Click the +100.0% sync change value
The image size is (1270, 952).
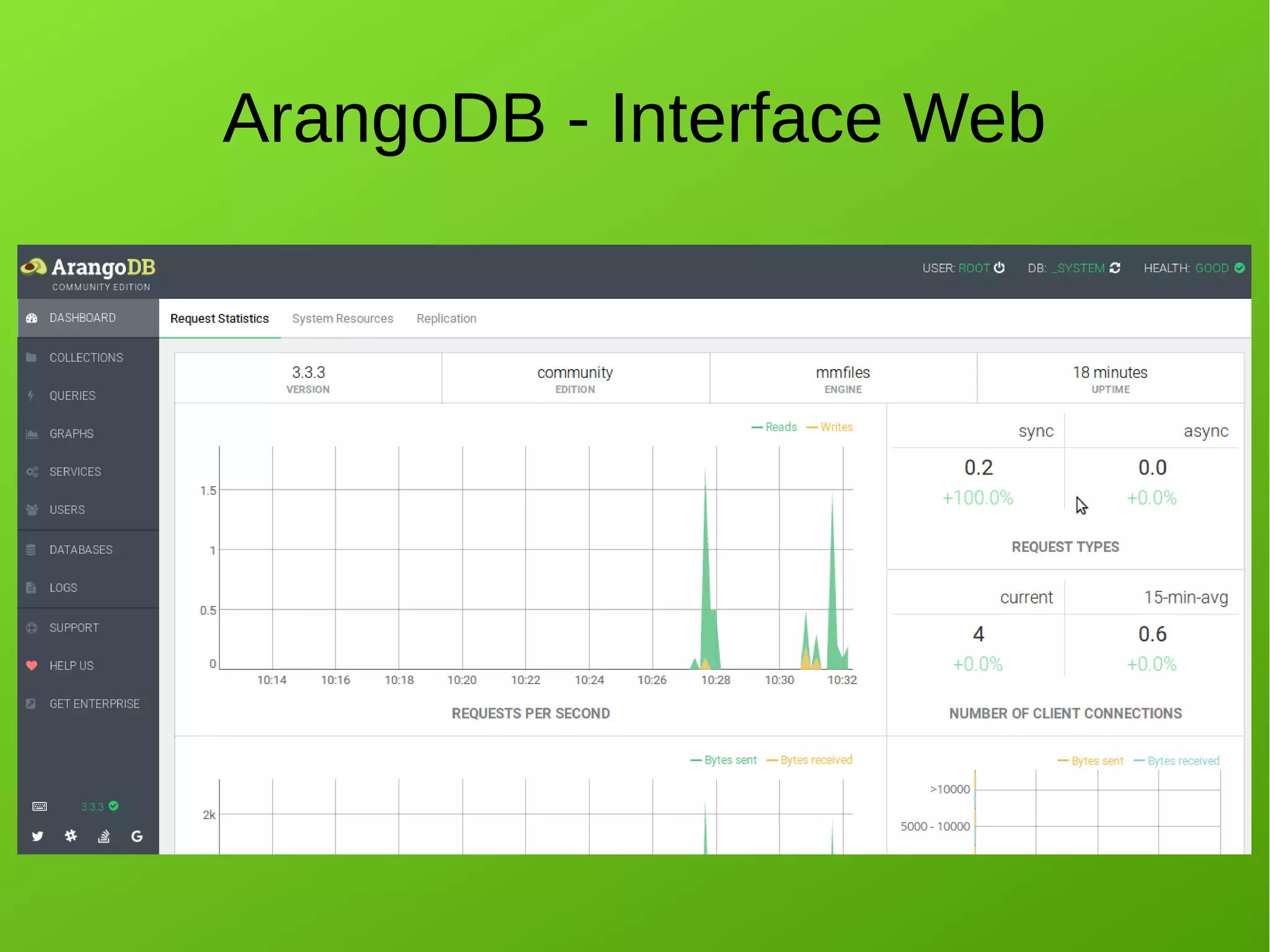978,498
